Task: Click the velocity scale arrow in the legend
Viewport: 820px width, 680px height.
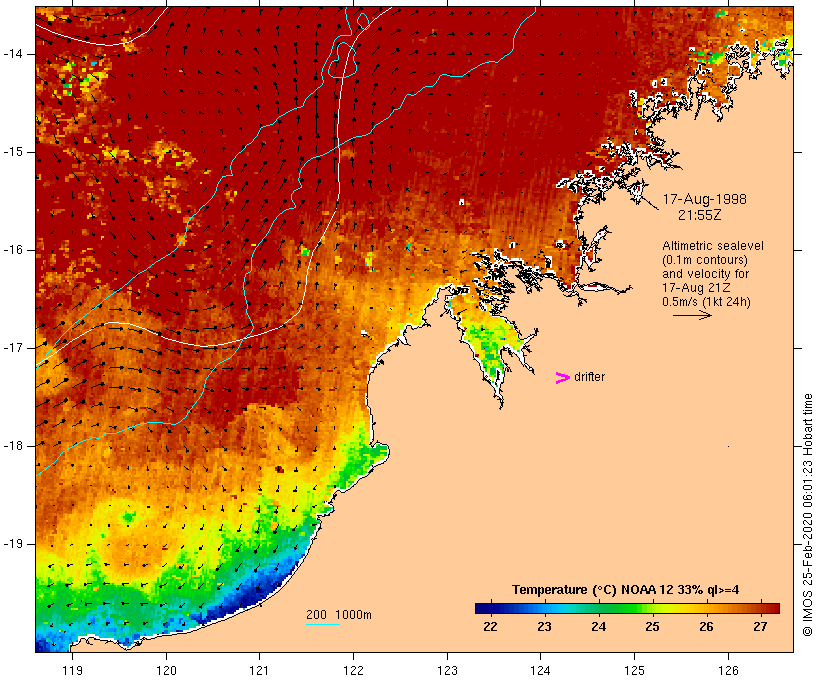Action: (692, 315)
